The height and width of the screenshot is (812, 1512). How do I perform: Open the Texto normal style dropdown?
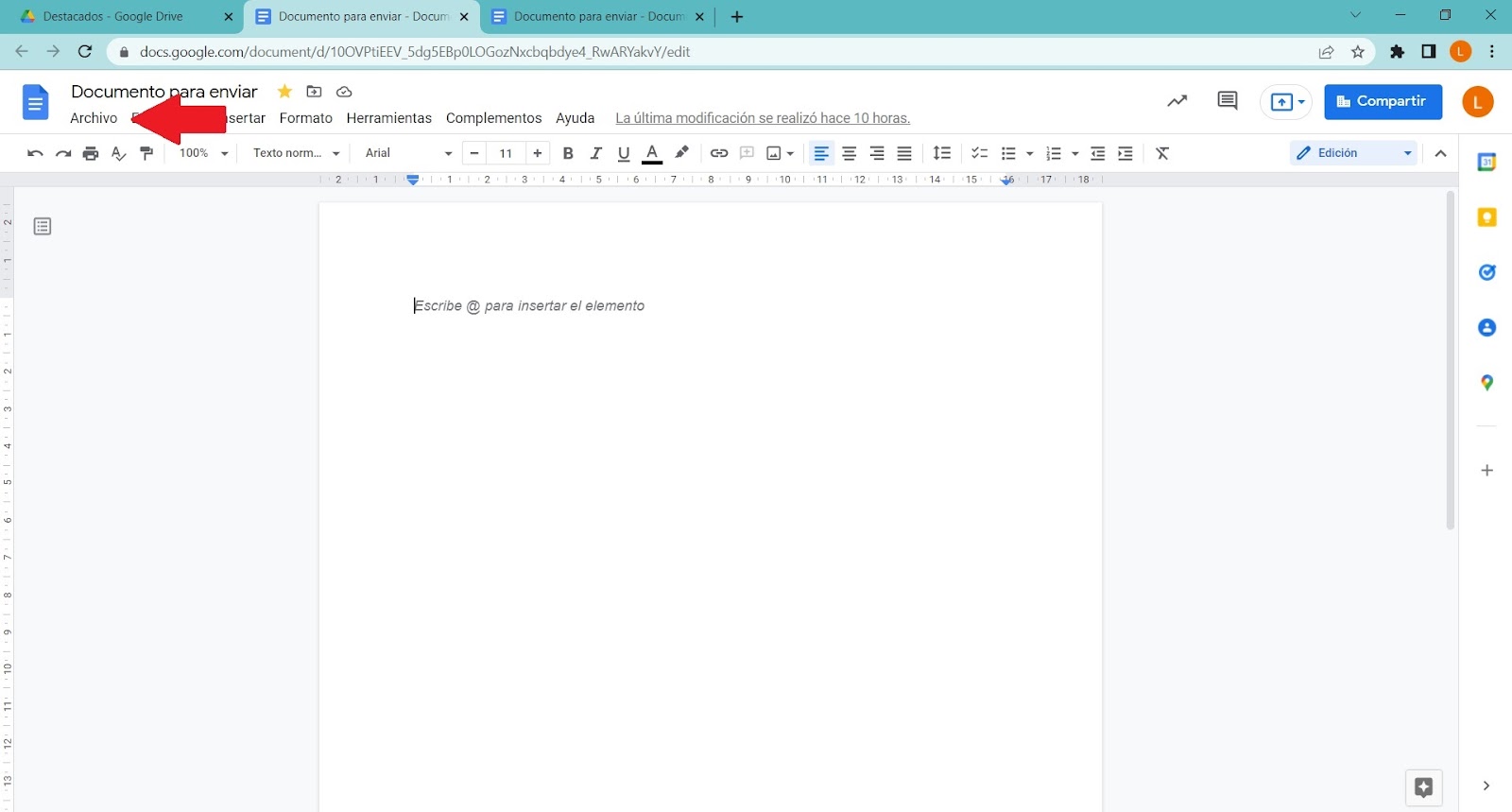coord(296,153)
